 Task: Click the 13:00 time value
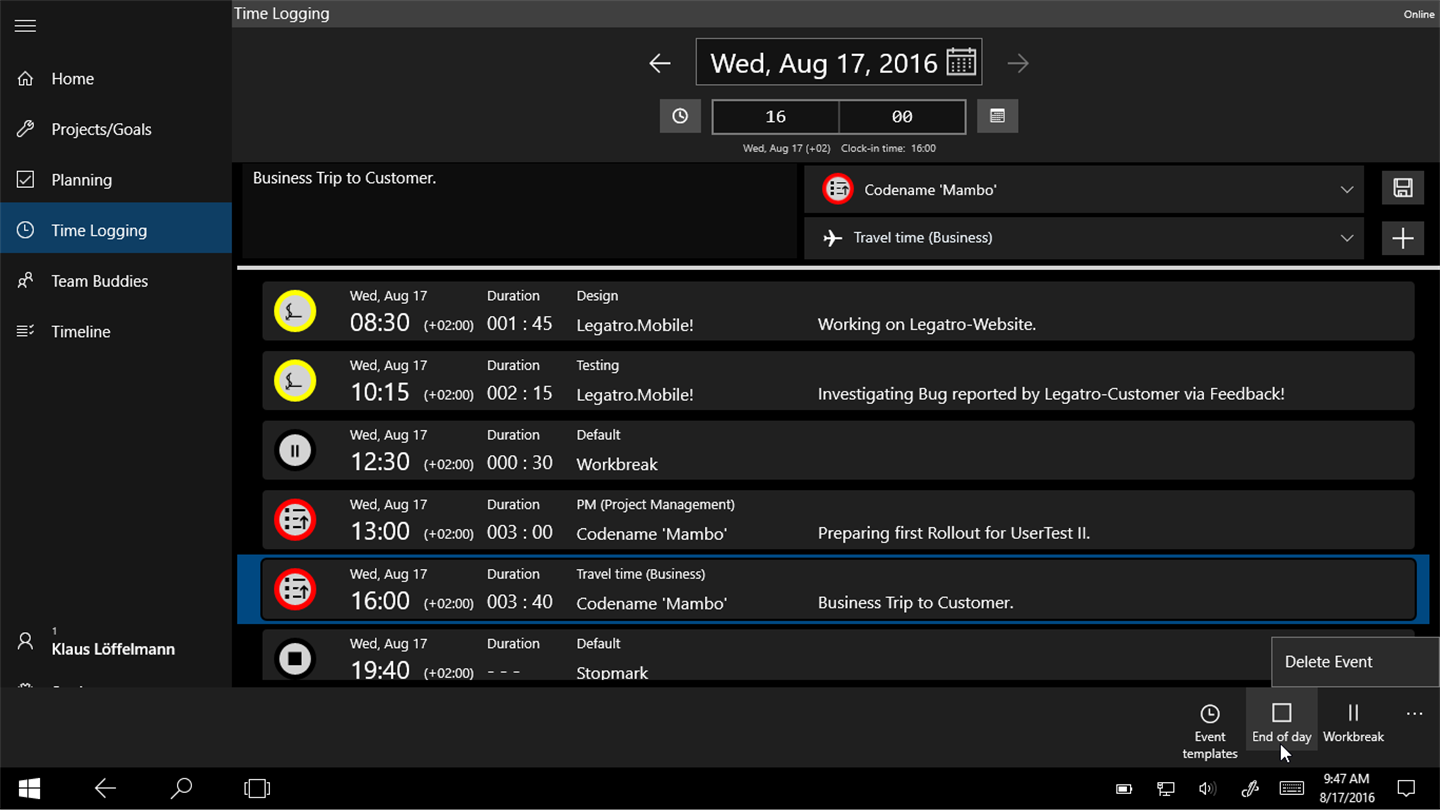click(380, 531)
